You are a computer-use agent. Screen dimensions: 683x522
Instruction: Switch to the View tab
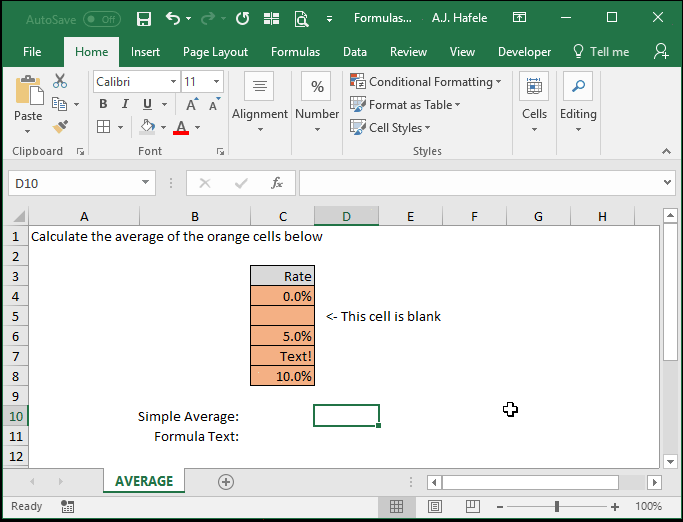pyautogui.click(x=462, y=52)
